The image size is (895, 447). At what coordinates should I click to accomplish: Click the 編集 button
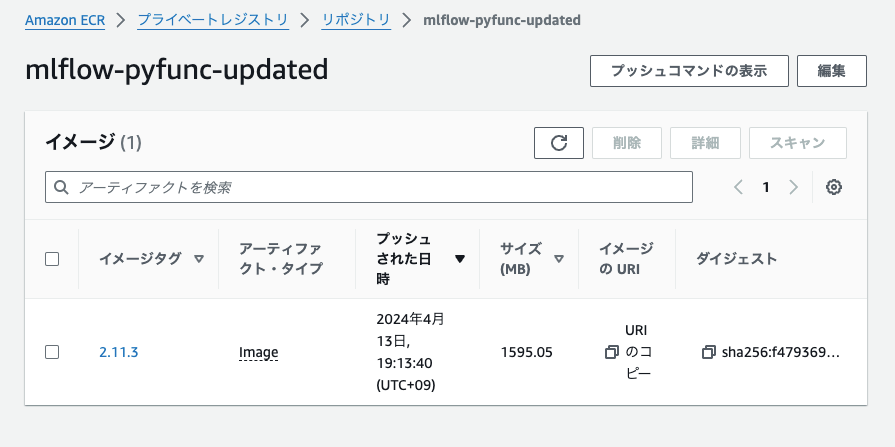[x=832, y=71]
